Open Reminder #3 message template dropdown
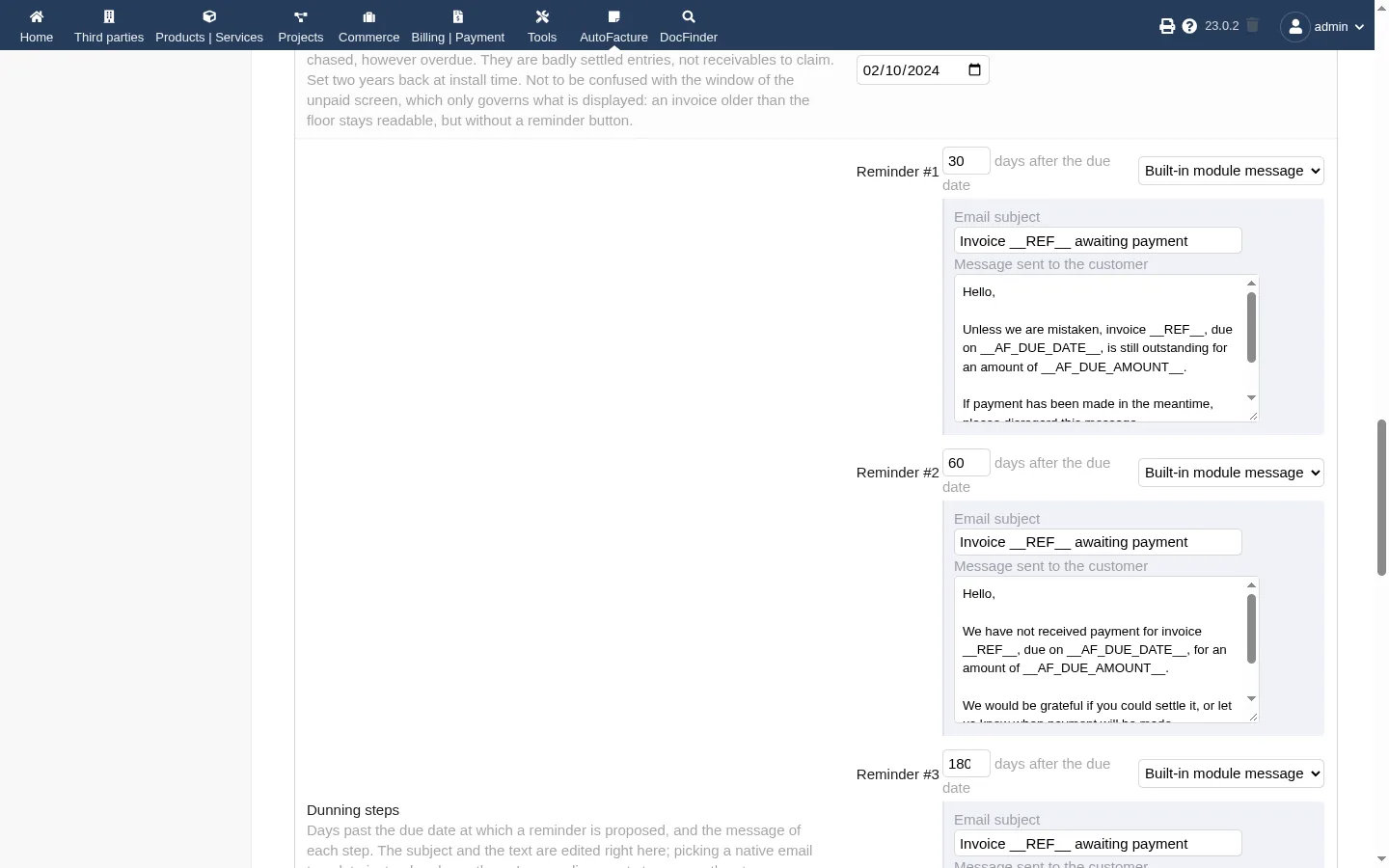The width and height of the screenshot is (1389, 868). 1231,773
